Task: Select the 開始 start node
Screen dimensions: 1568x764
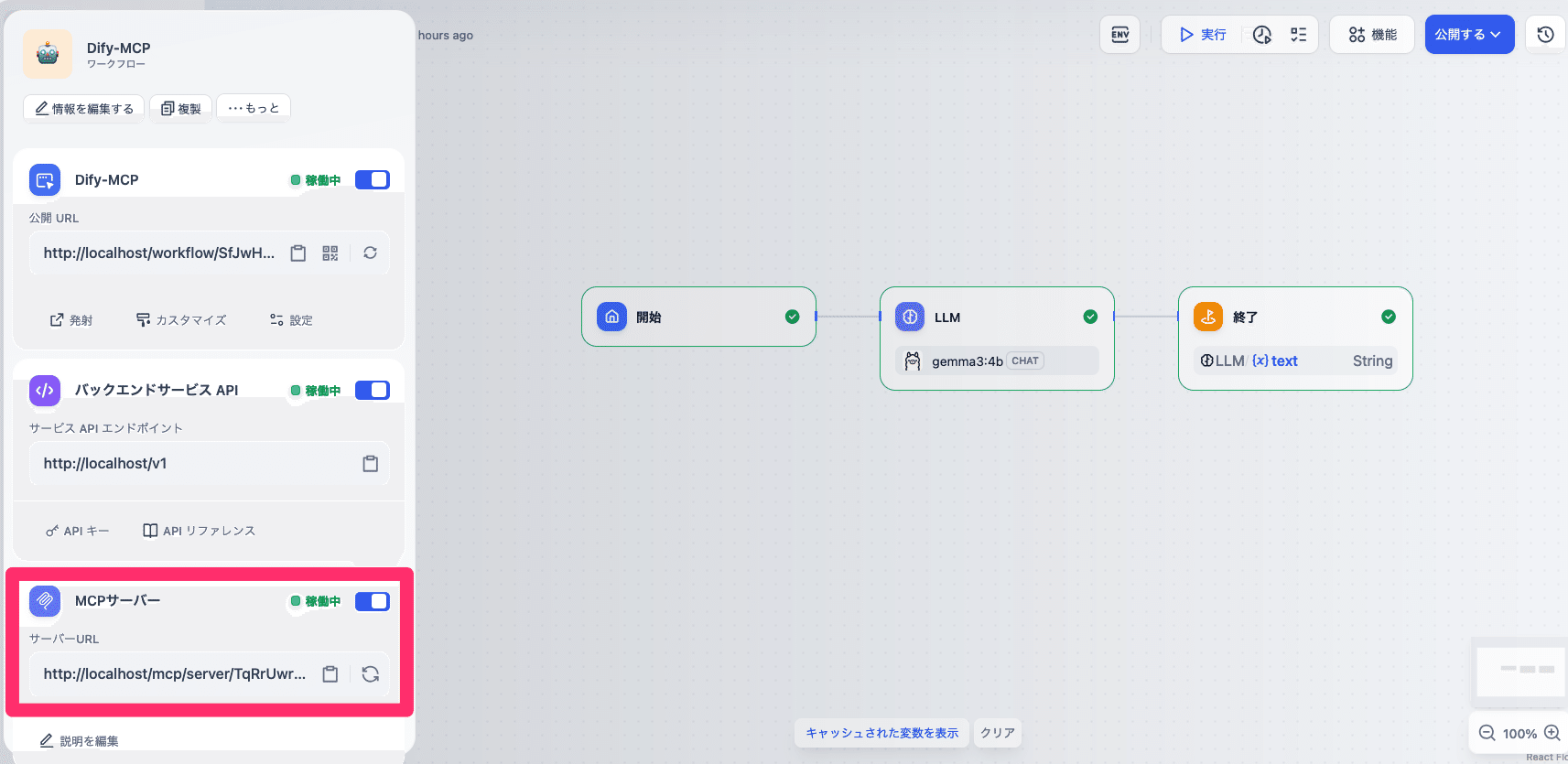Action: (x=698, y=317)
